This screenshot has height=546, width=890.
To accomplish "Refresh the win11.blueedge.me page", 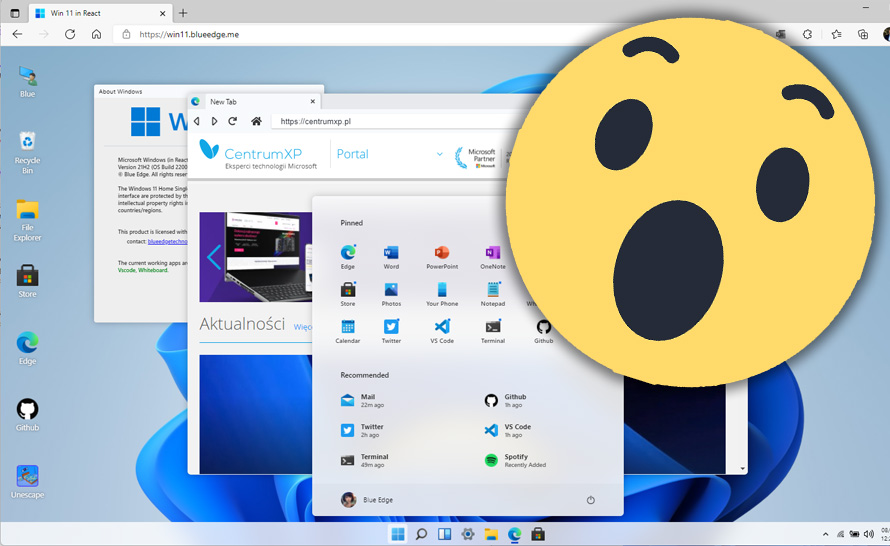I will (x=70, y=34).
